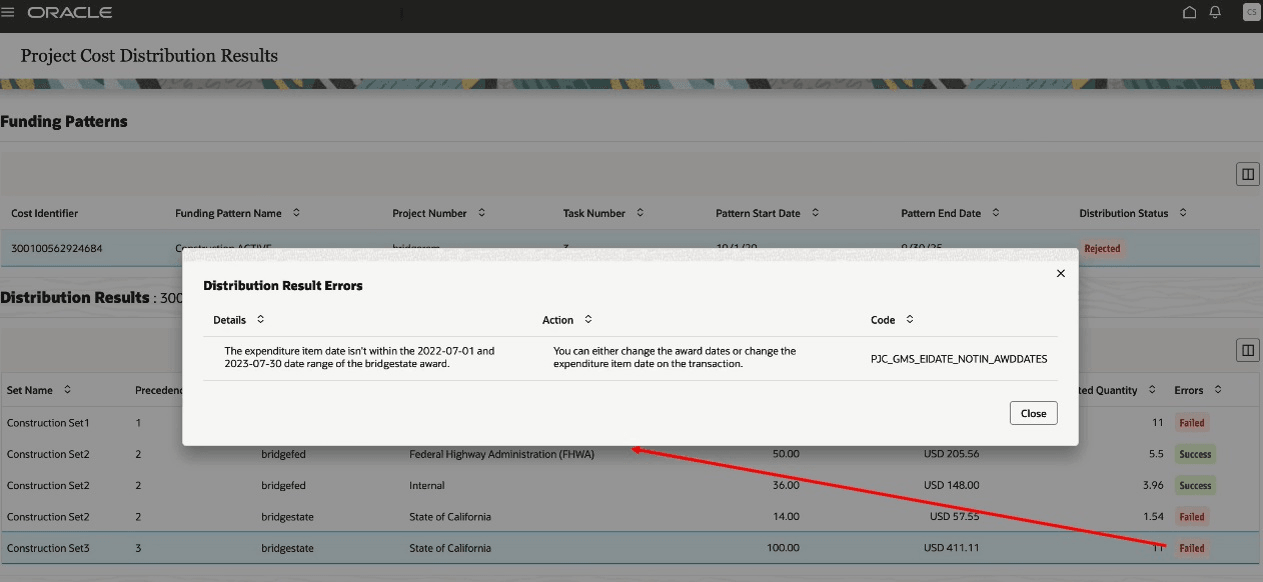Sort by Code column in dialog

coord(909,320)
